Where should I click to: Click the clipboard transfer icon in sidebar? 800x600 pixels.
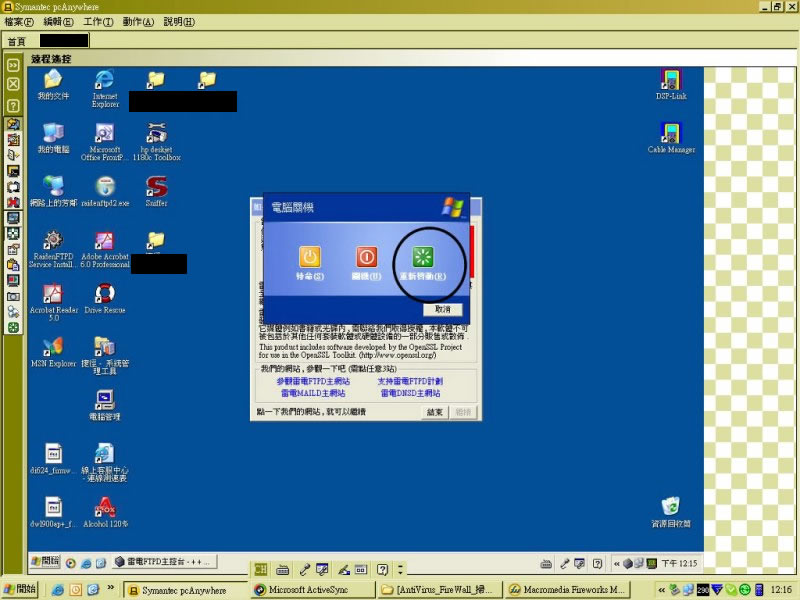tap(13, 265)
